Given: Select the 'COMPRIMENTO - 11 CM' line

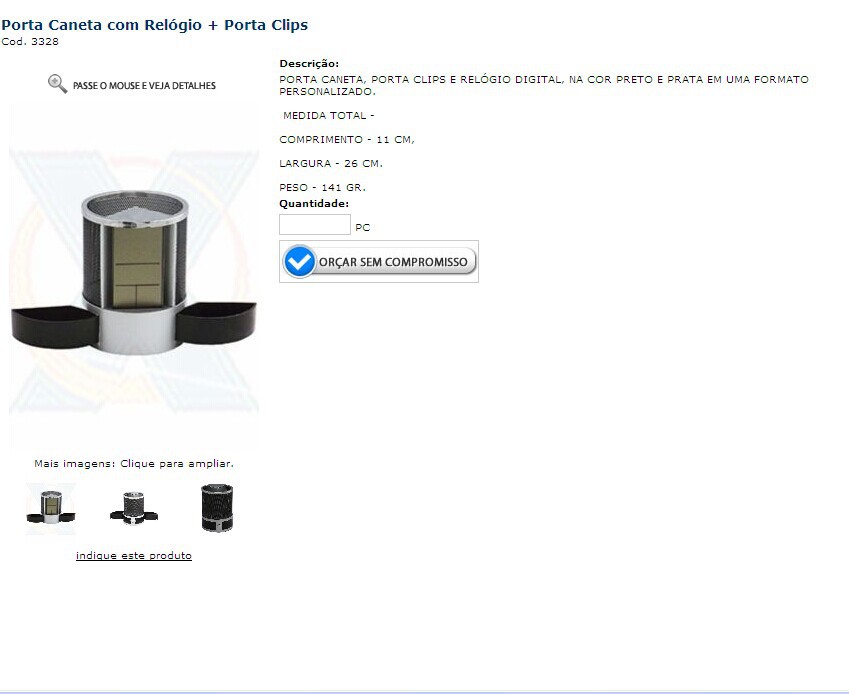Looking at the screenshot, I should click(x=347, y=140).
